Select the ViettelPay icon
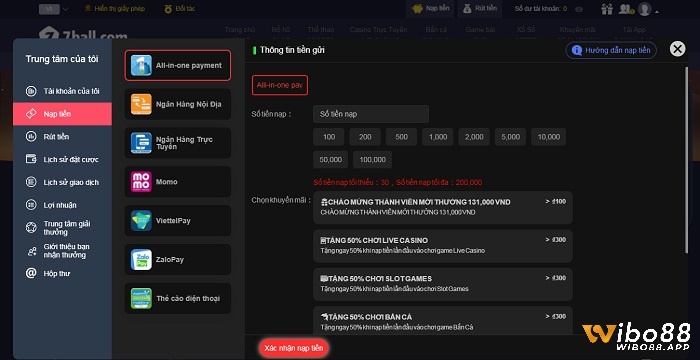The image size is (700, 360). click(141, 221)
